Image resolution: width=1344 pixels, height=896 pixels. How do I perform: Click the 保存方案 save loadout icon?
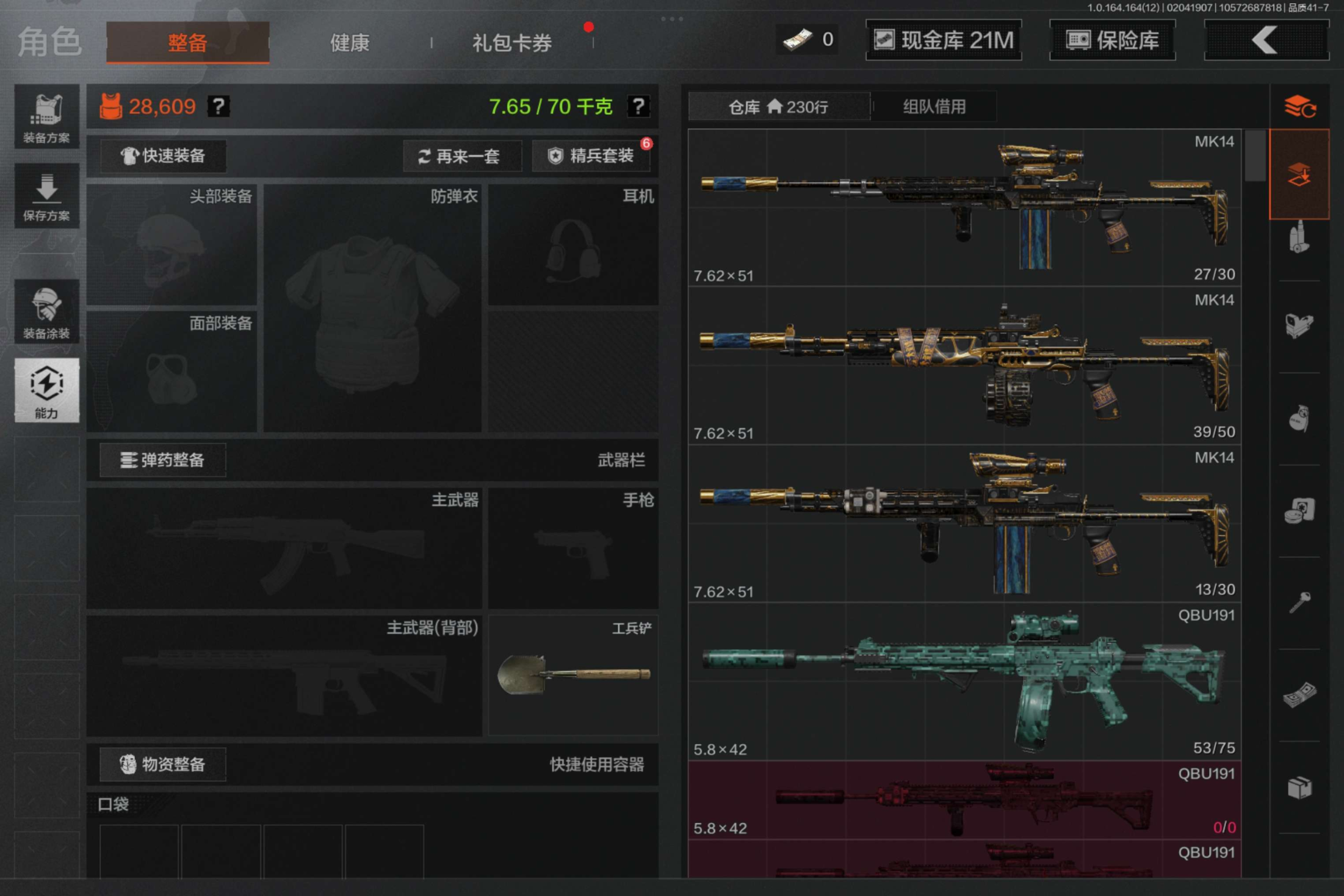[46, 196]
